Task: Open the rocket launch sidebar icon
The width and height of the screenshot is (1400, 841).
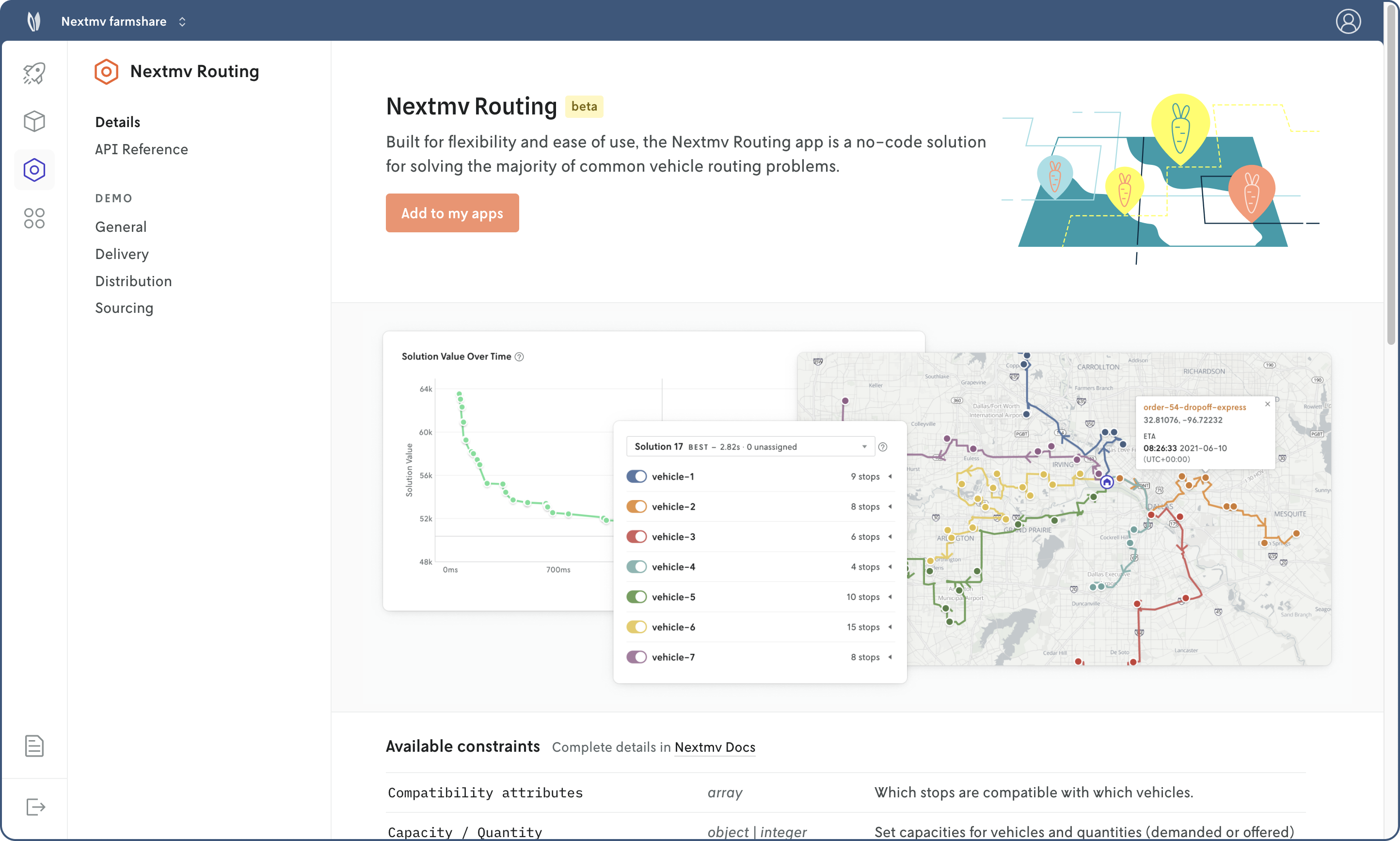Action: point(34,73)
